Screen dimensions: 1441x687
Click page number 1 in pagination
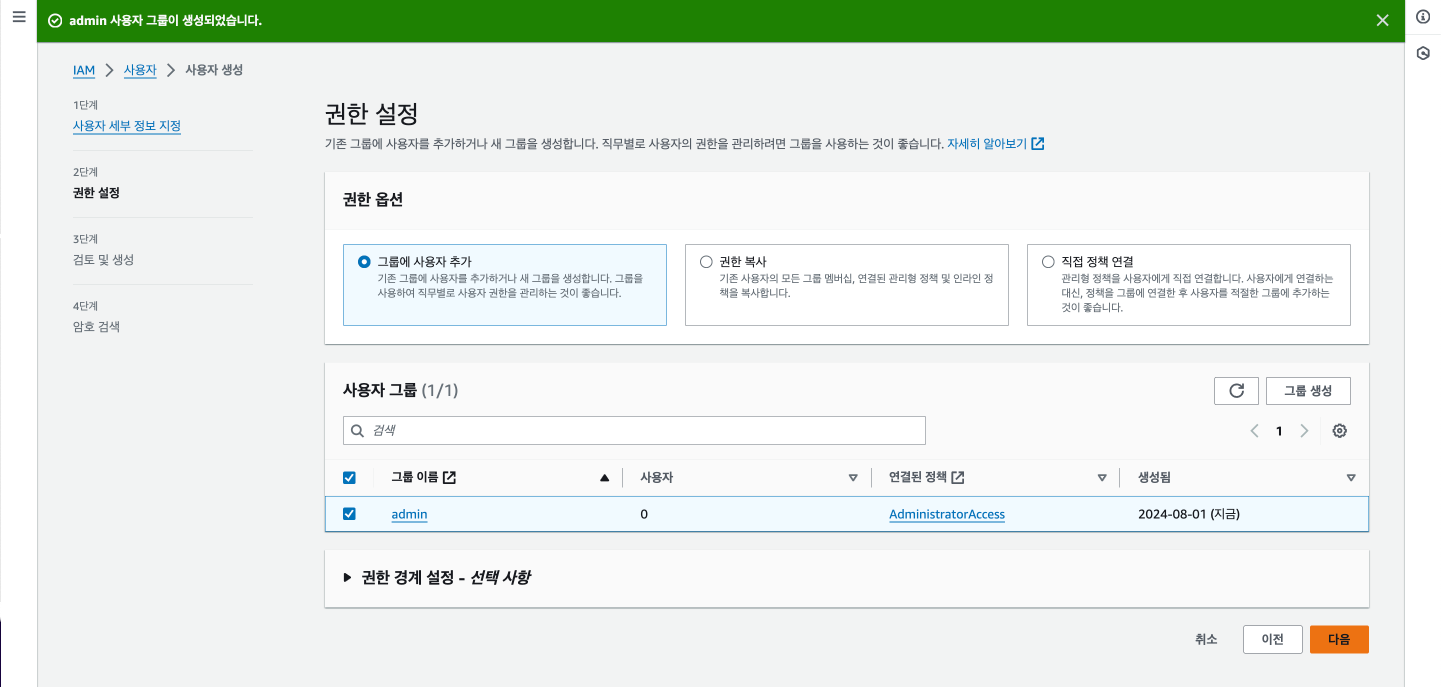(1279, 431)
